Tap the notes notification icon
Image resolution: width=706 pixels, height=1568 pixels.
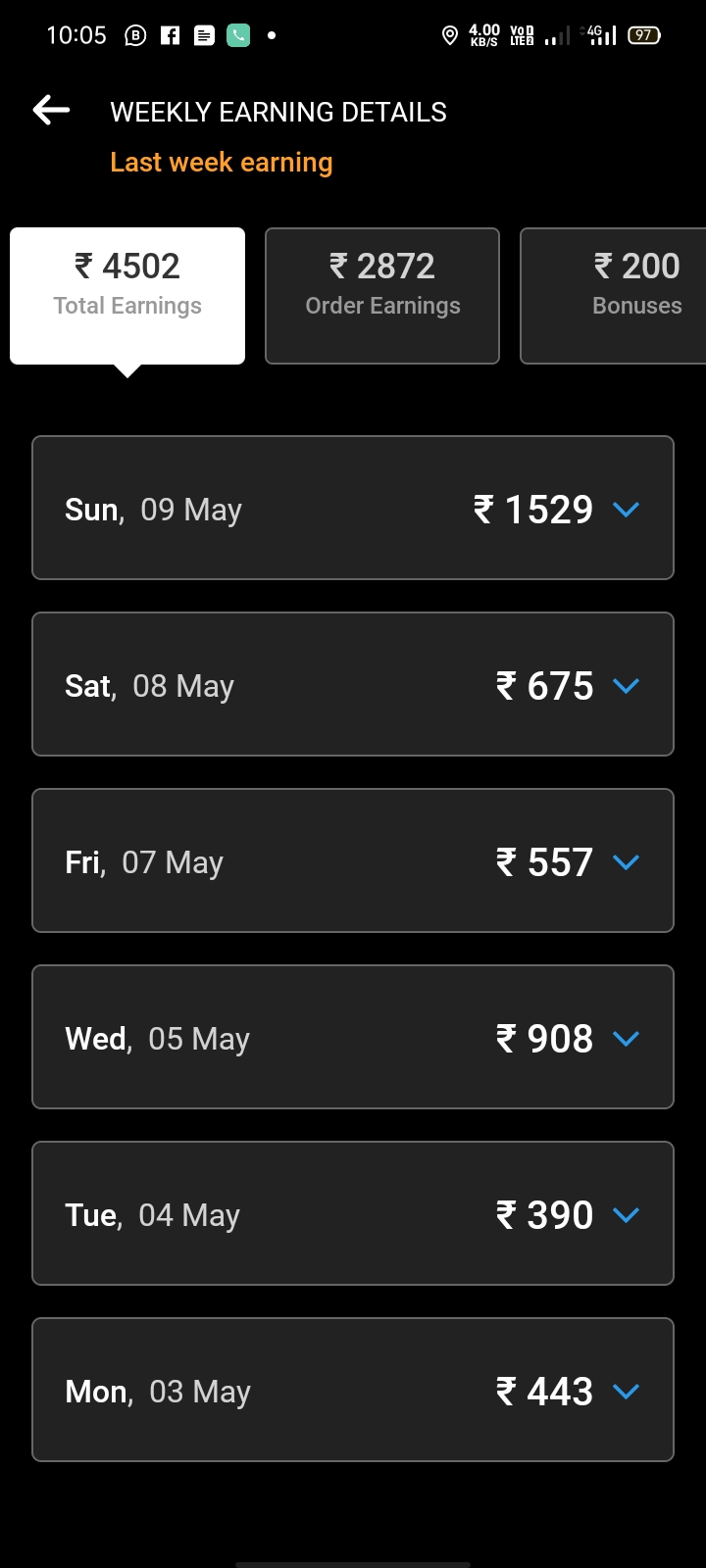pyautogui.click(x=204, y=36)
